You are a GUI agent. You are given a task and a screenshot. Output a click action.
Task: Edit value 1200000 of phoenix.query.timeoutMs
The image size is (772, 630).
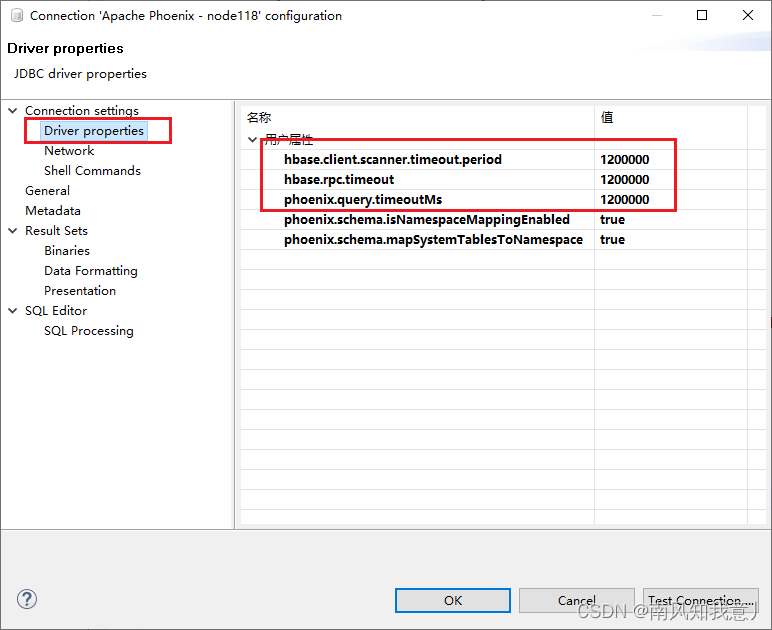[x=624, y=199]
